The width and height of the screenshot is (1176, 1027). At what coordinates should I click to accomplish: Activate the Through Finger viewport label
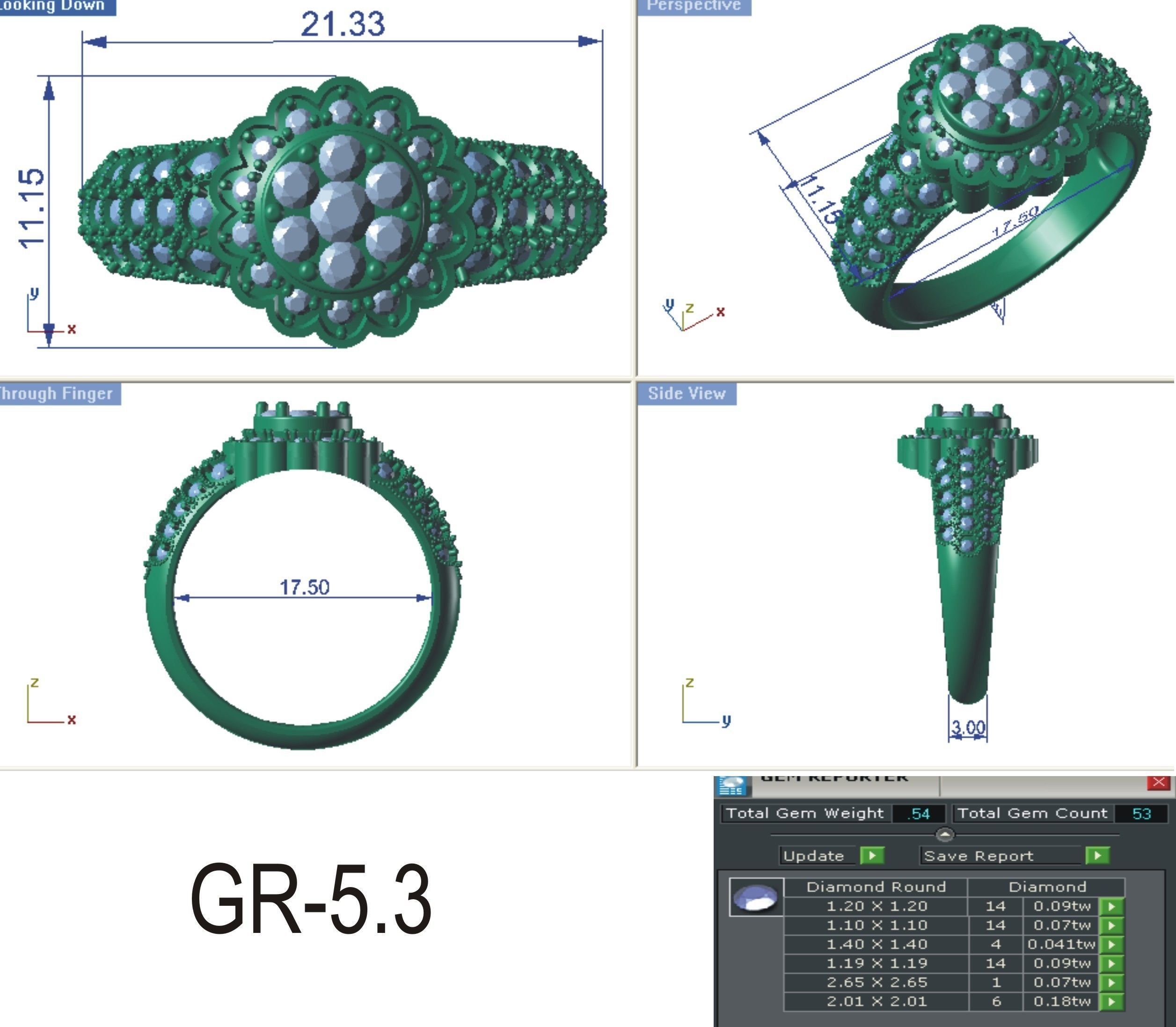click(59, 394)
